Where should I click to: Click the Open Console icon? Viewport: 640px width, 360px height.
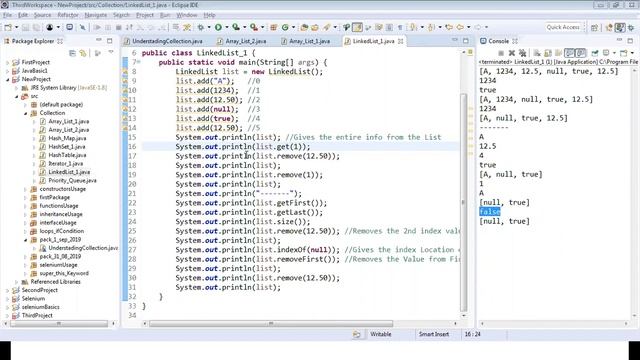coord(623,53)
